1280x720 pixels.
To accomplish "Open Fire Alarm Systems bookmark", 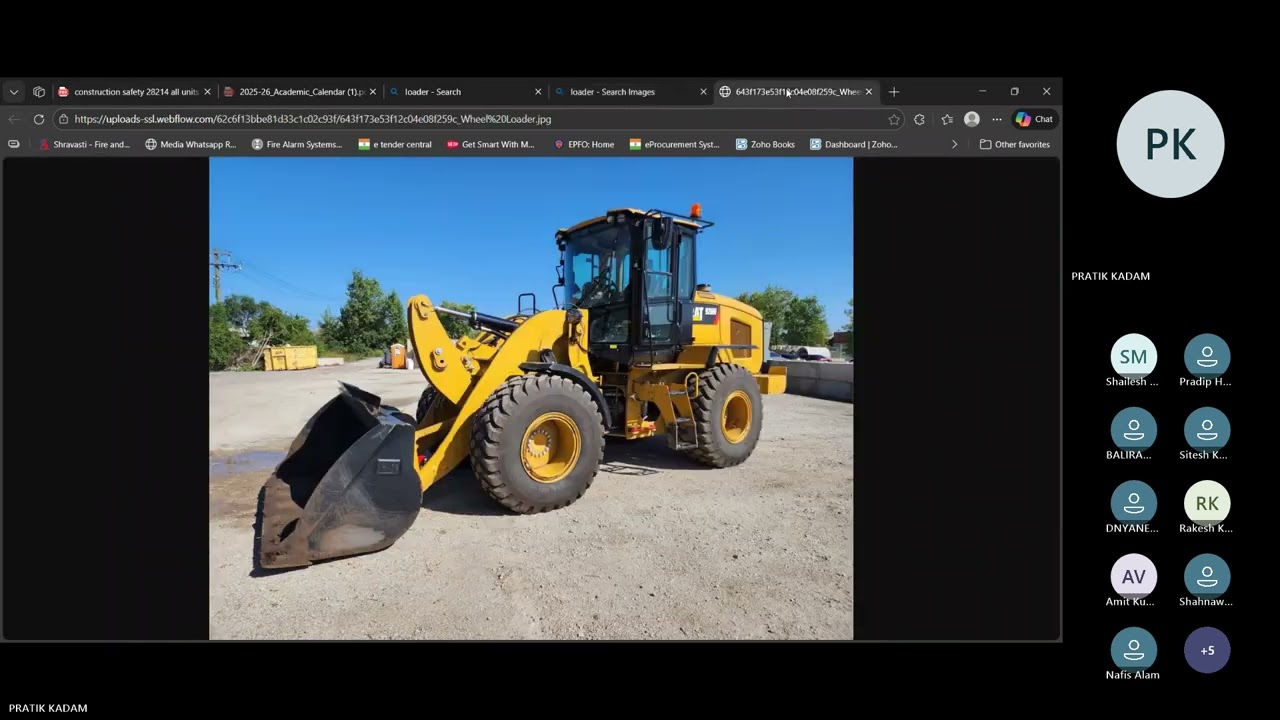I will click(297, 144).
